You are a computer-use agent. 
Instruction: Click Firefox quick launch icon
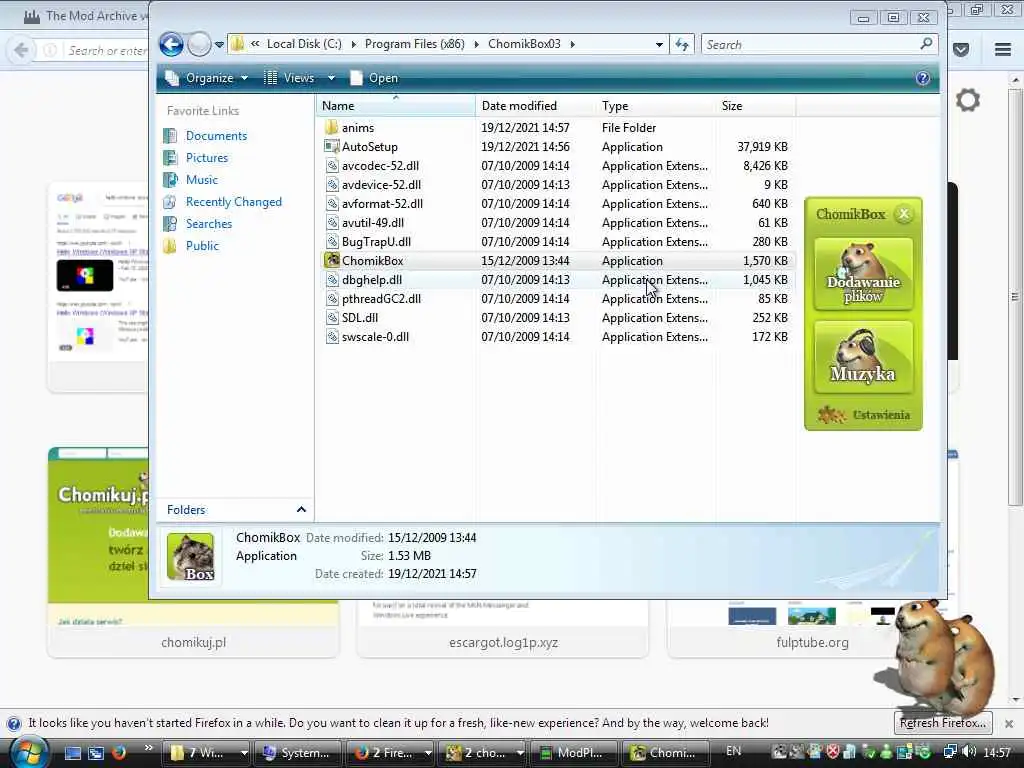[119, 753]
